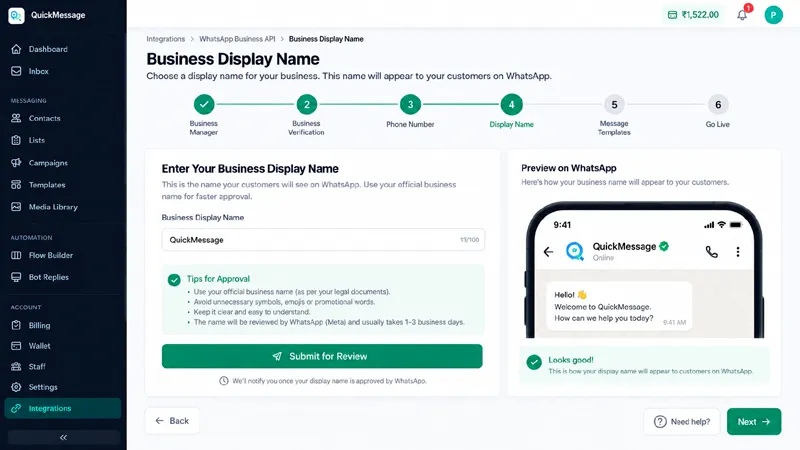Select step 3 Phone Number
The height and width of the screenshot is (450, 800).
click(x=410, y=105)
